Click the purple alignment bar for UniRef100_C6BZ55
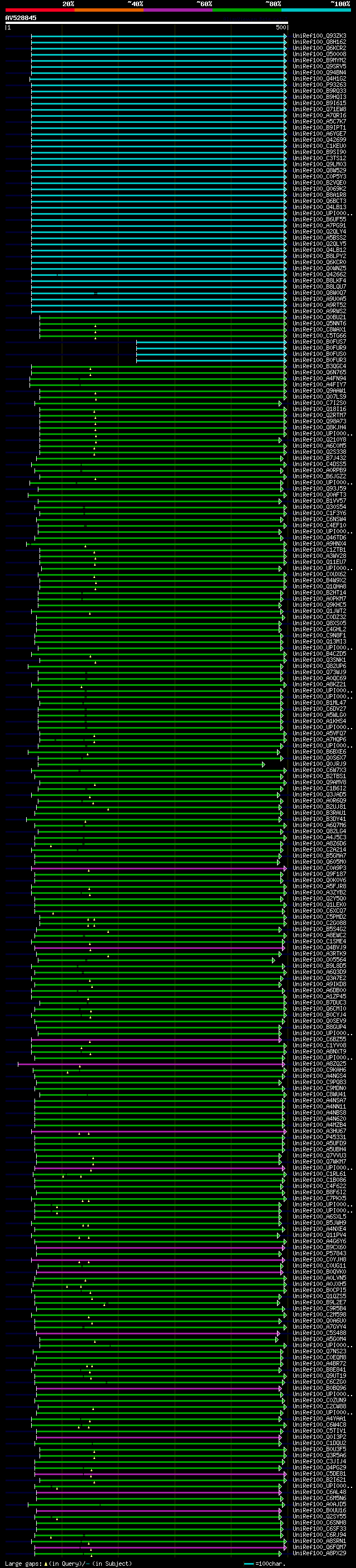Screen dimensions: 356x1568 157,1040
